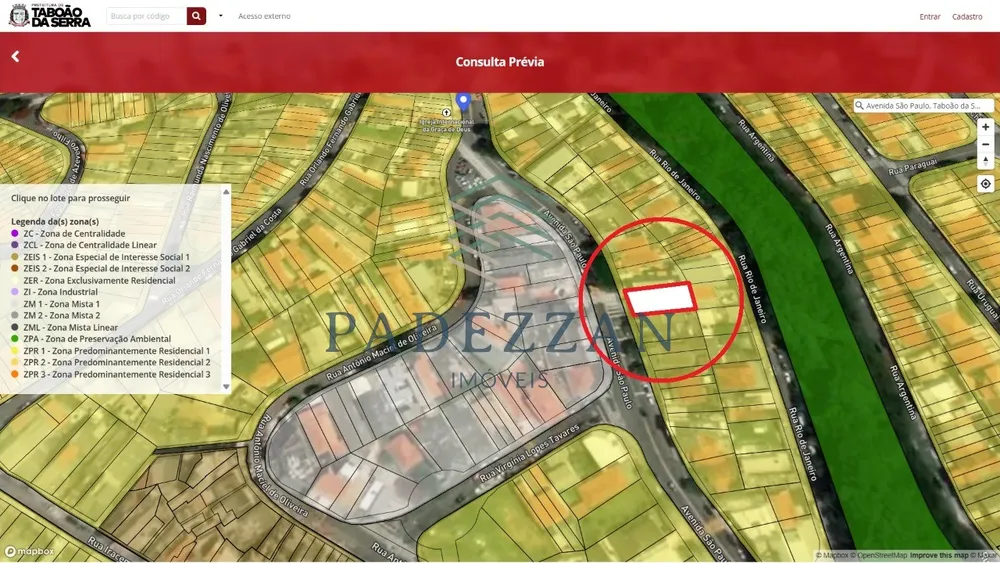This screenshot has width=1000, height=563.
Task: Click 'ZEIS 2 - Zona Especial de Interesse Social 2' text
Action: coord(107,268)
